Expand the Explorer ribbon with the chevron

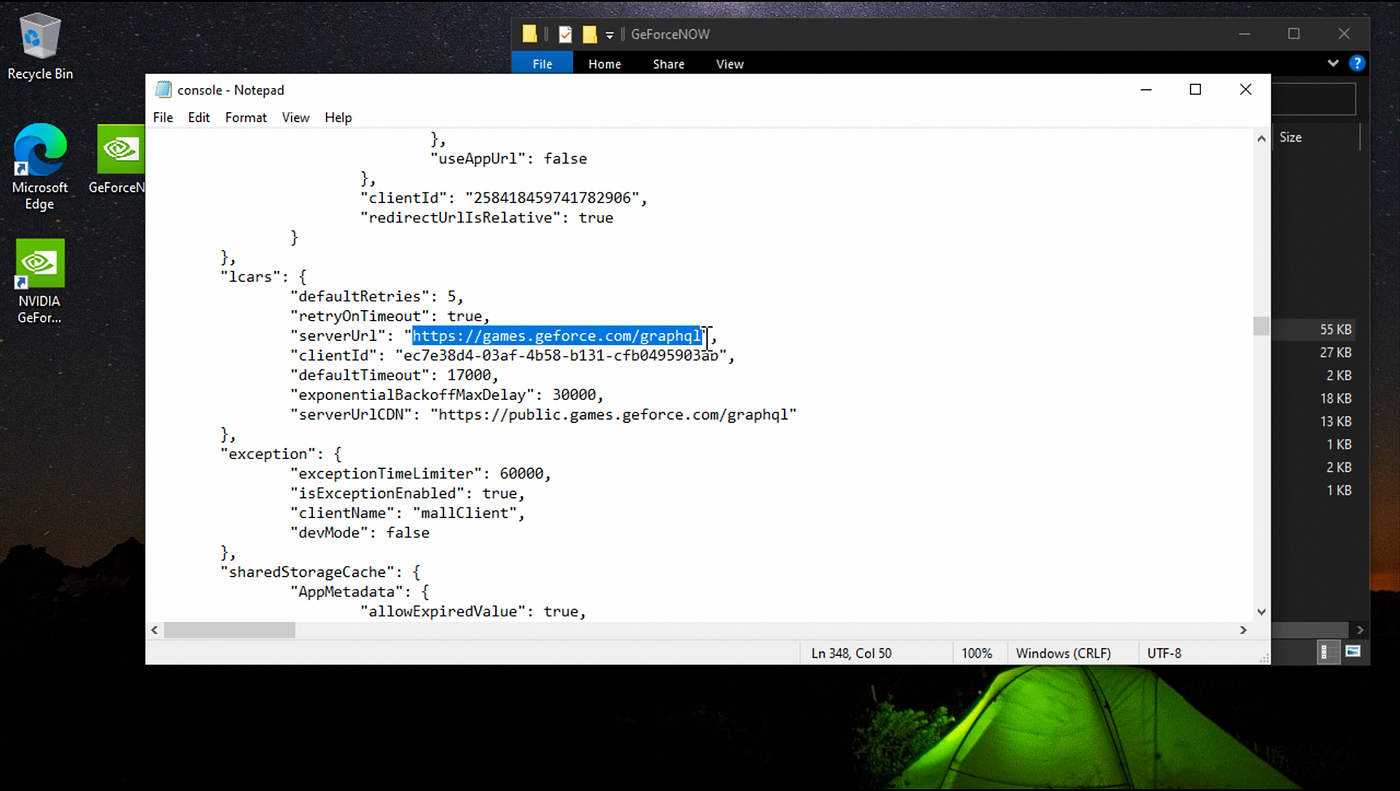click(1333, 63)
